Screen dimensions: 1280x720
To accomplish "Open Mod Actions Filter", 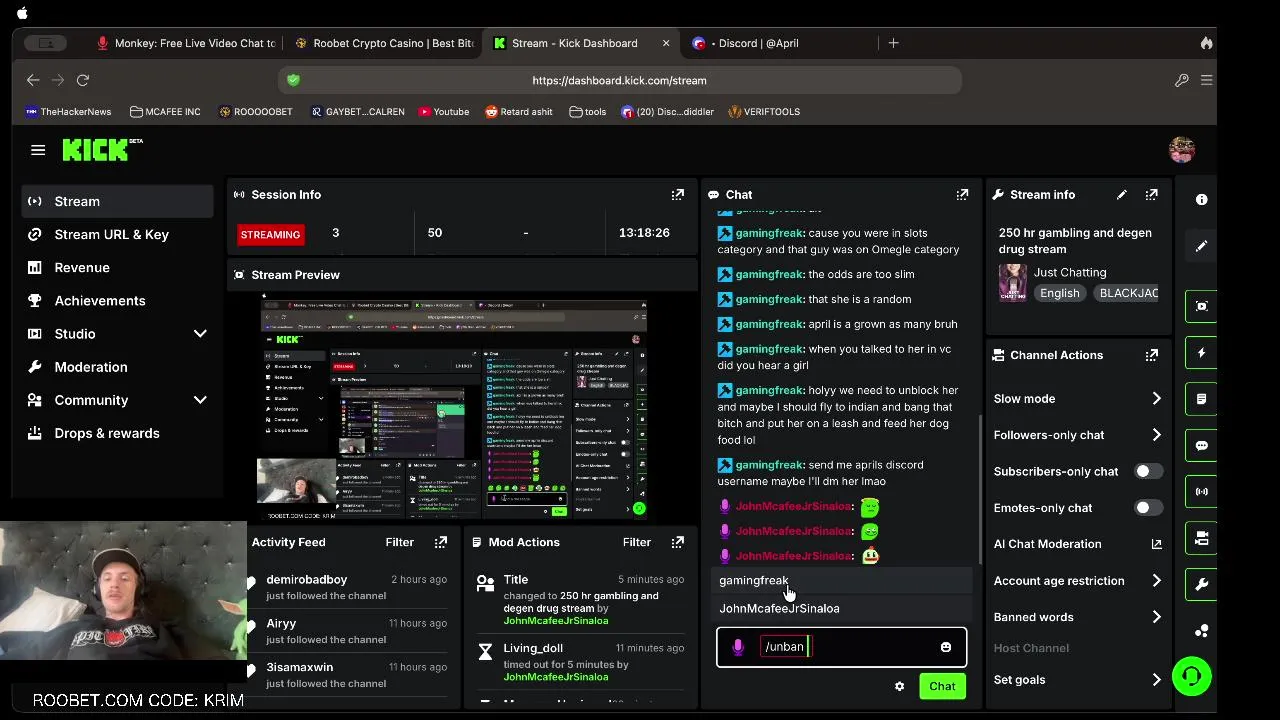I will (637, 542).
